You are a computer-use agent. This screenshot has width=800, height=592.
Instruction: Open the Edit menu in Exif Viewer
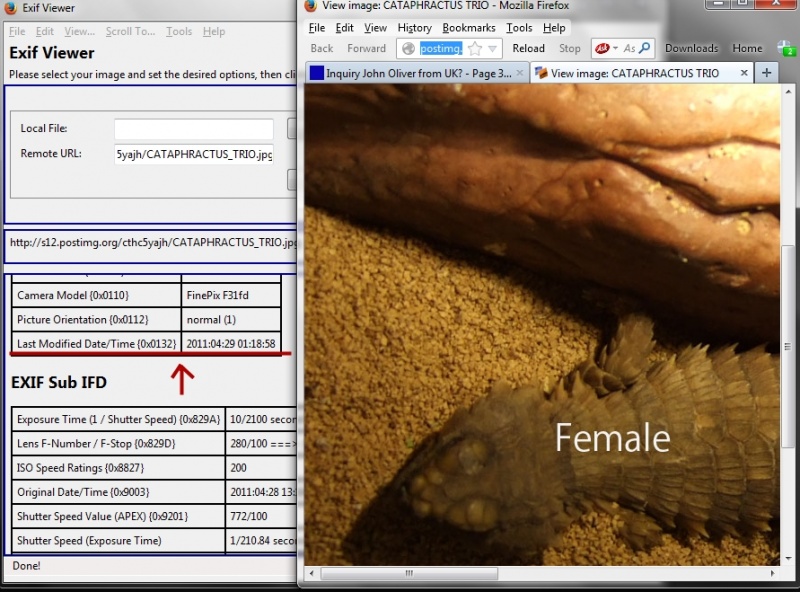[44, 32]
